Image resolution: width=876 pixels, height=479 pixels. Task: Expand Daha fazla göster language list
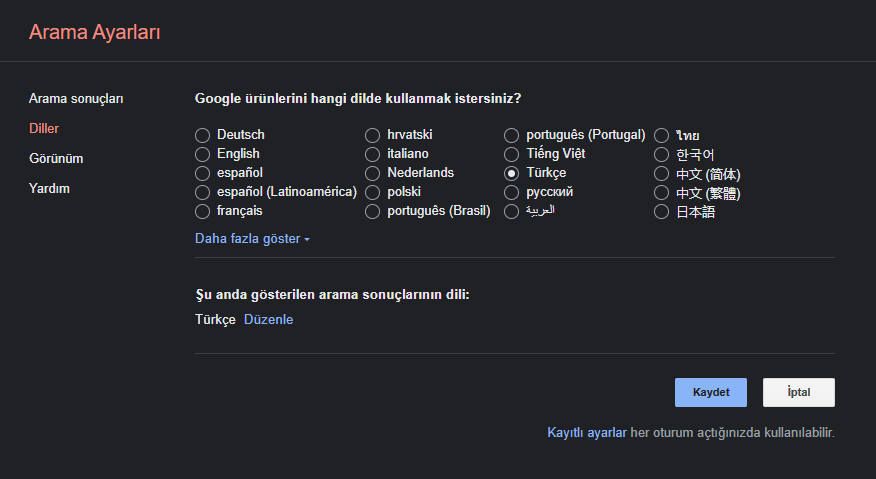252,239
